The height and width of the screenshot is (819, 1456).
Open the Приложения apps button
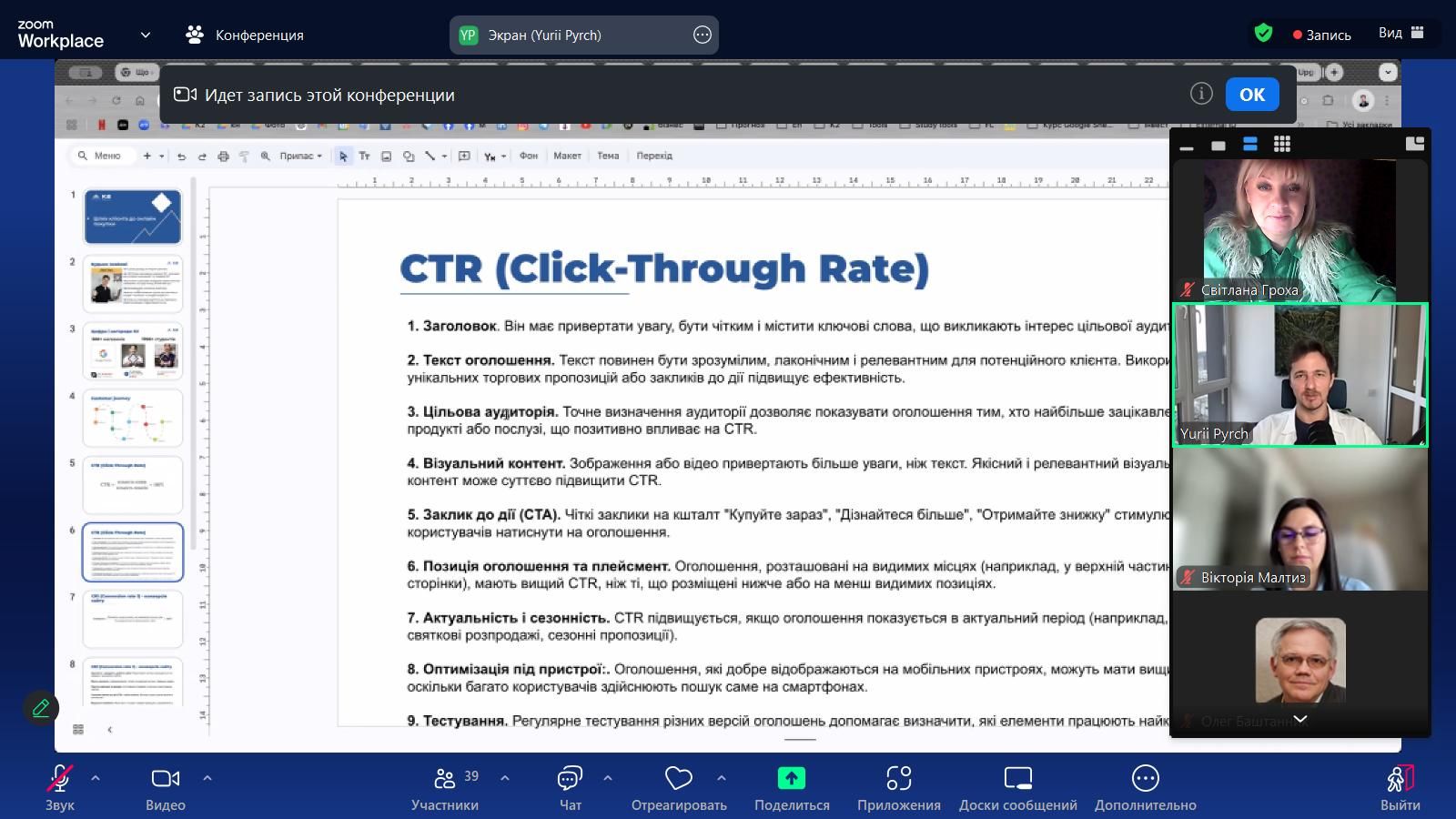pyautogui.click(x=899, y=787)
